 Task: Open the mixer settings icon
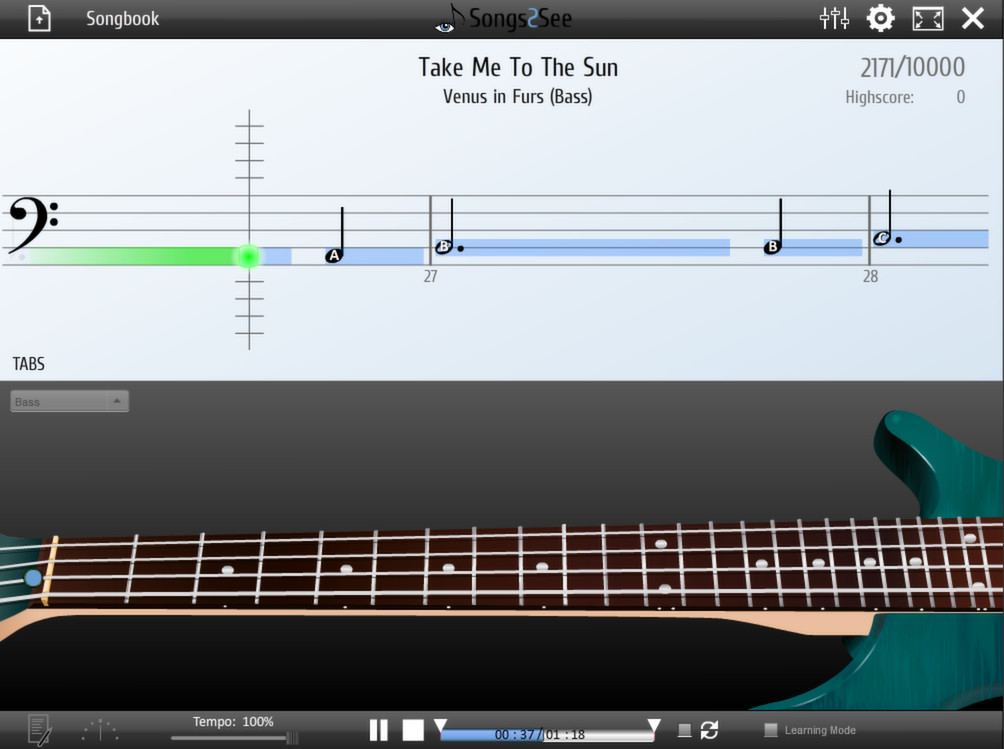coord(834,18)
